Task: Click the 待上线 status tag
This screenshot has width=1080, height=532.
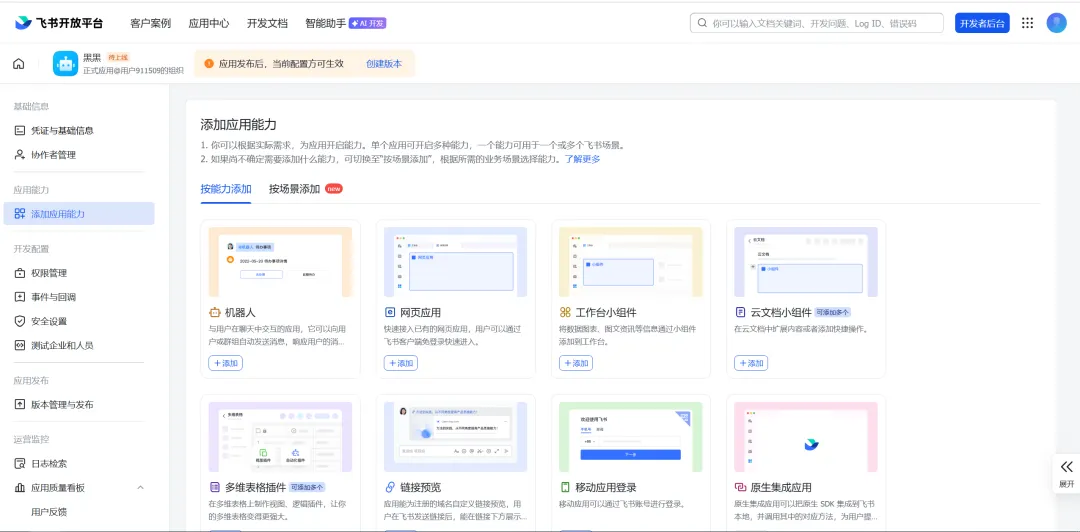Action: pos(118,57)
